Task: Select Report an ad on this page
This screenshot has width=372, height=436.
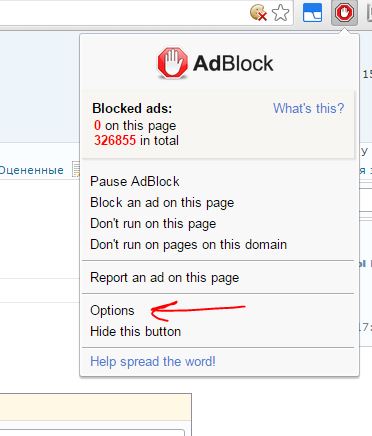Action: point(165,278)
